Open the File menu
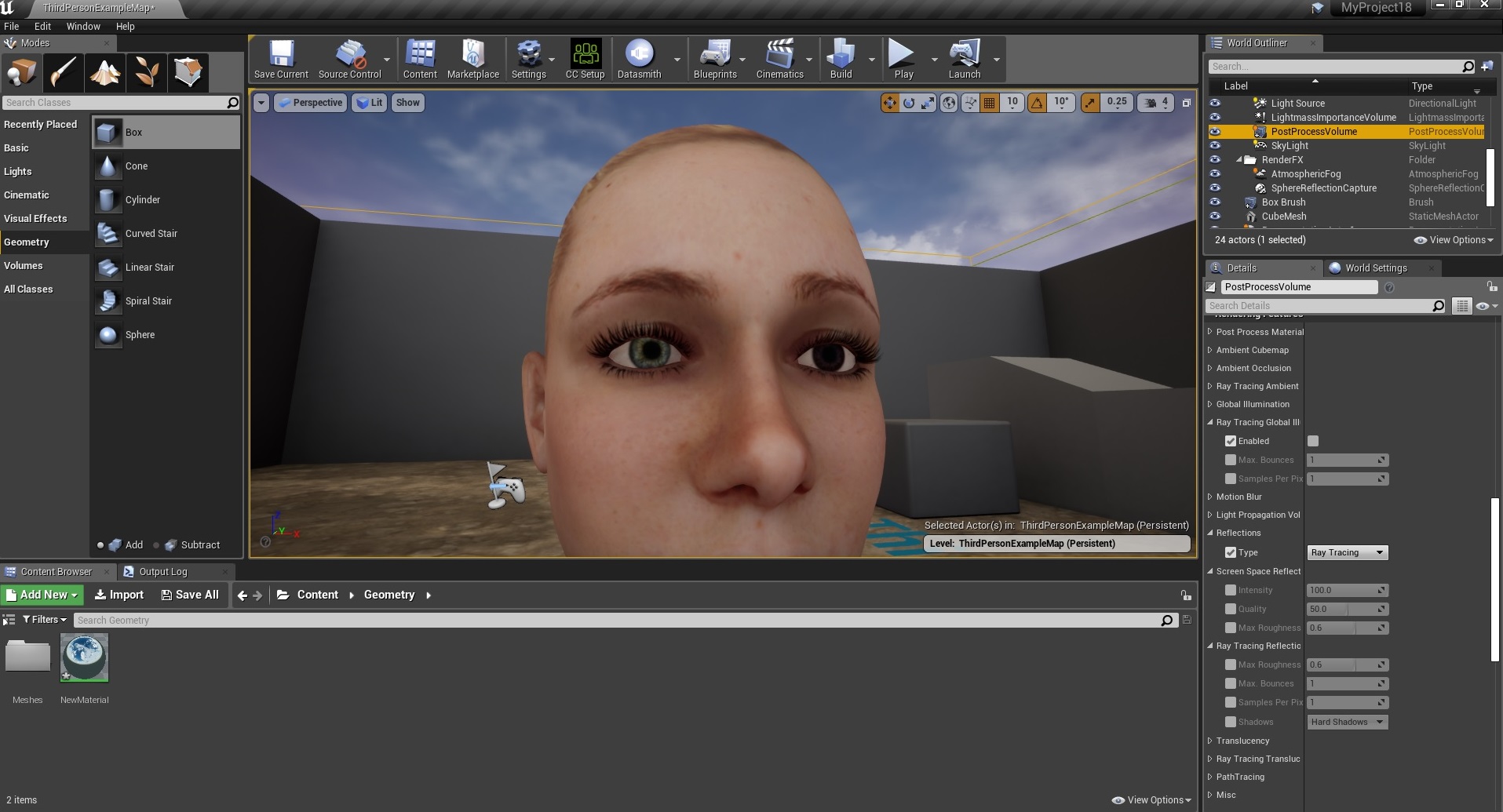 tap(11, 26)
